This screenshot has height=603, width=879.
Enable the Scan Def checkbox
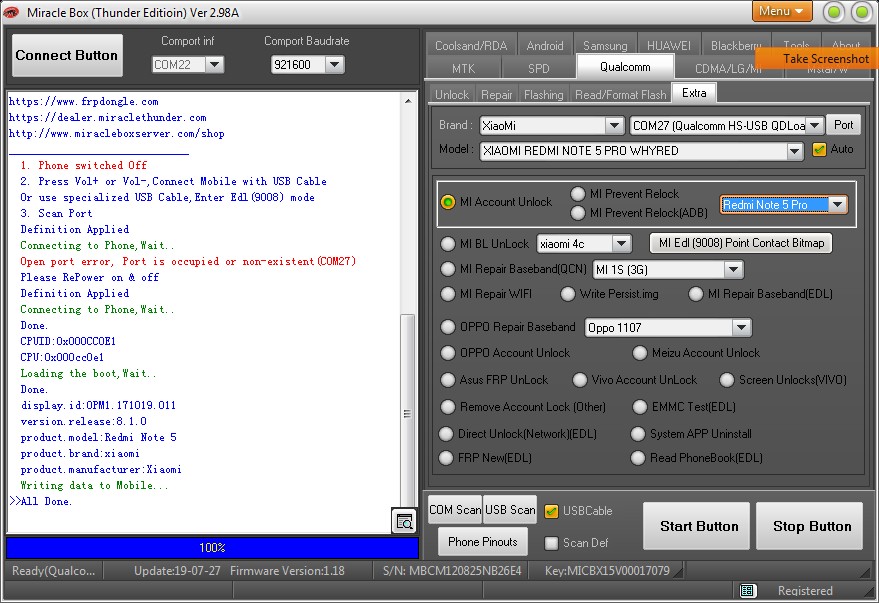pos(552,543)
